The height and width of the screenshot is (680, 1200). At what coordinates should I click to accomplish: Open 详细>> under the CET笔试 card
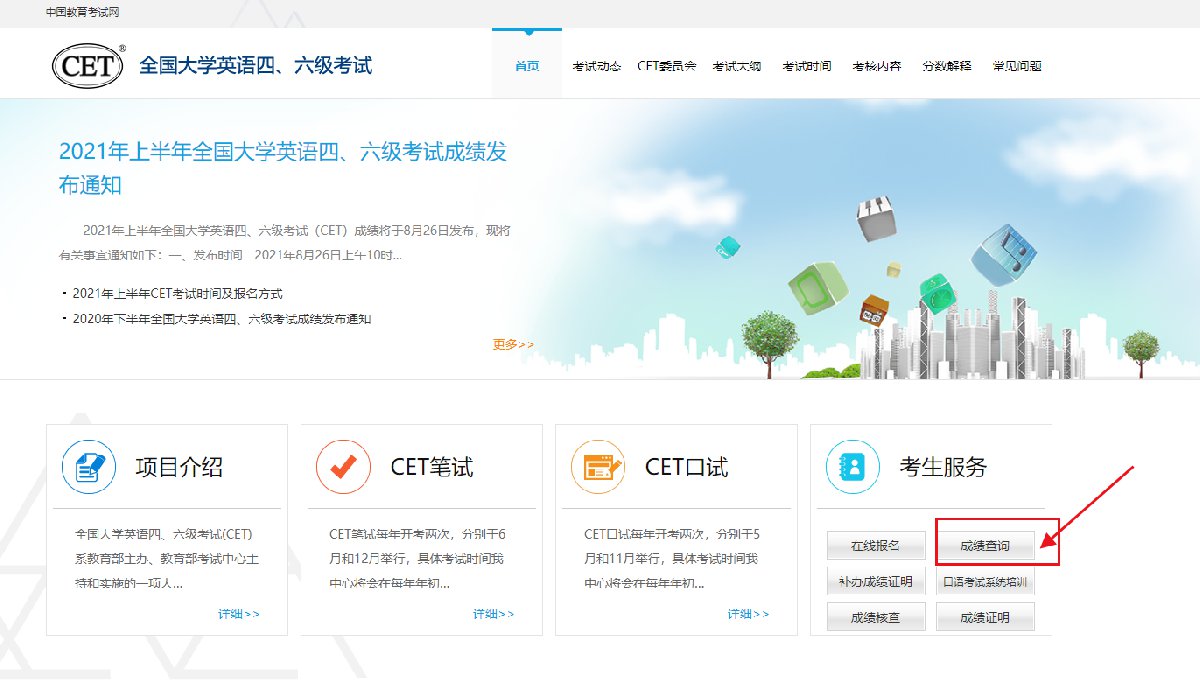click(494, 614)
